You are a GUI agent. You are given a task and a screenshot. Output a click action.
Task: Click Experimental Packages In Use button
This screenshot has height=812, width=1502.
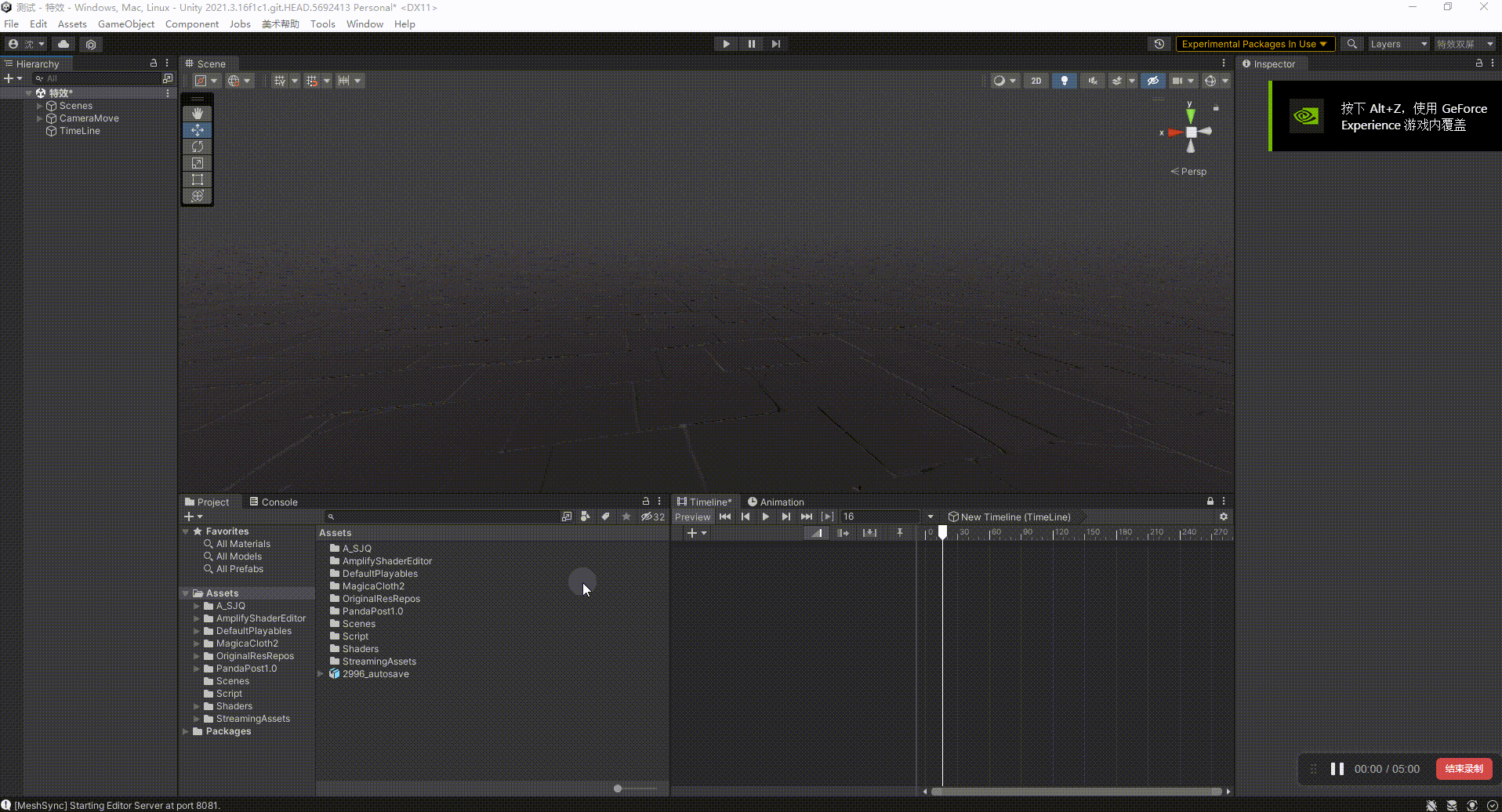1253,44
